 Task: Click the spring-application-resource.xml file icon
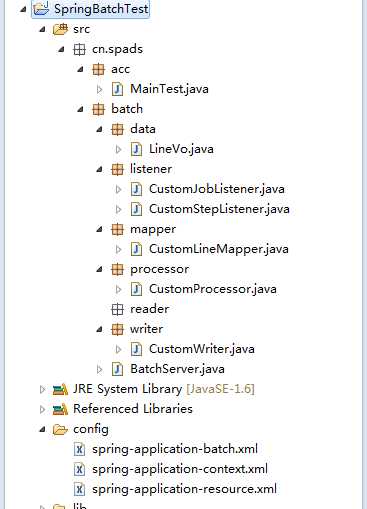79,489
